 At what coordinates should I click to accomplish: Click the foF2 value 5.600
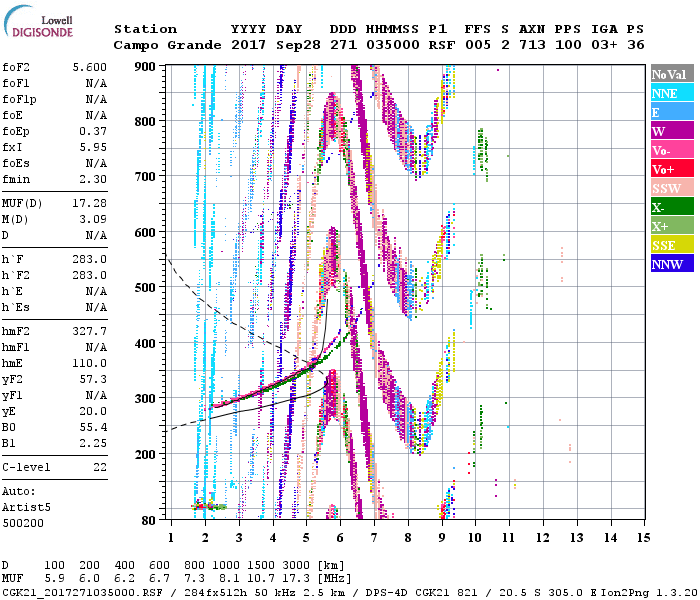(x=89, y=67)
